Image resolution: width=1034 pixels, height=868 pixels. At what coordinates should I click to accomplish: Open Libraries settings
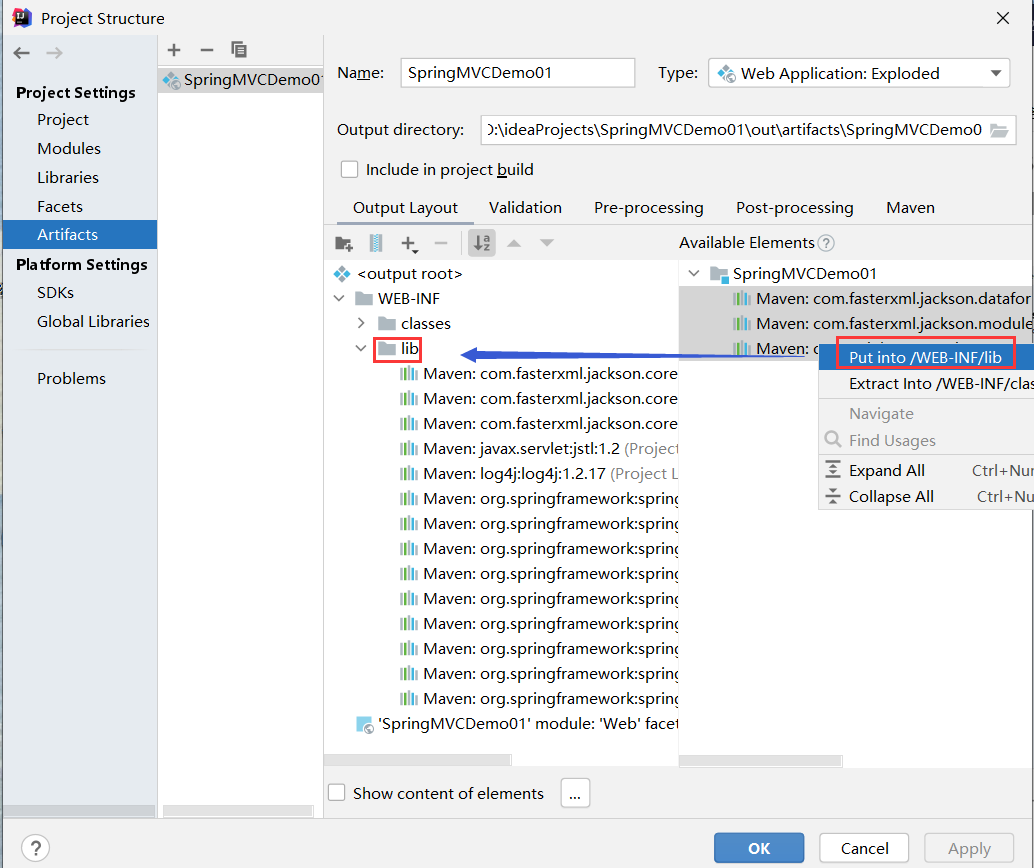(x=68, y=177)
